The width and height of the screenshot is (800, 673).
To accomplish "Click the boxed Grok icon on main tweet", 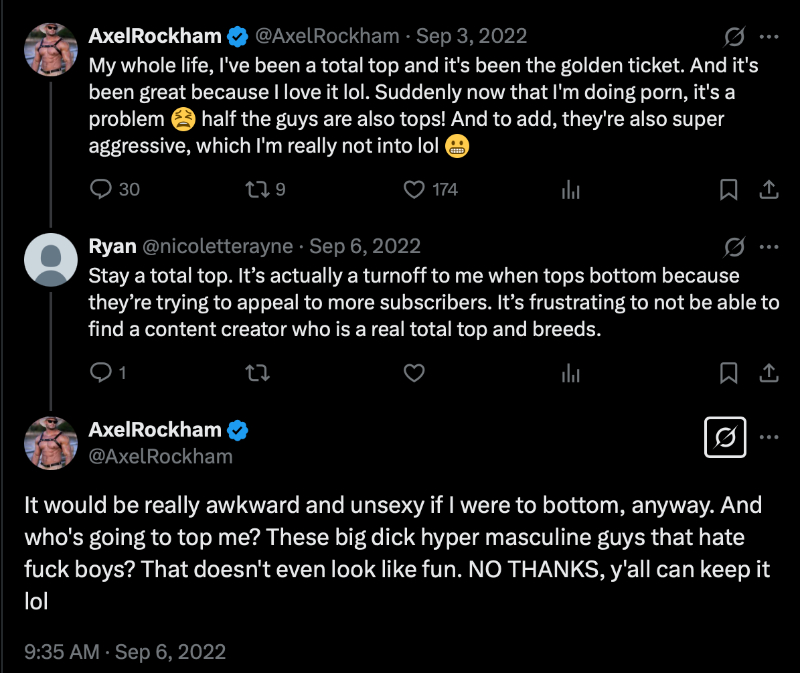I will point(725,437).
